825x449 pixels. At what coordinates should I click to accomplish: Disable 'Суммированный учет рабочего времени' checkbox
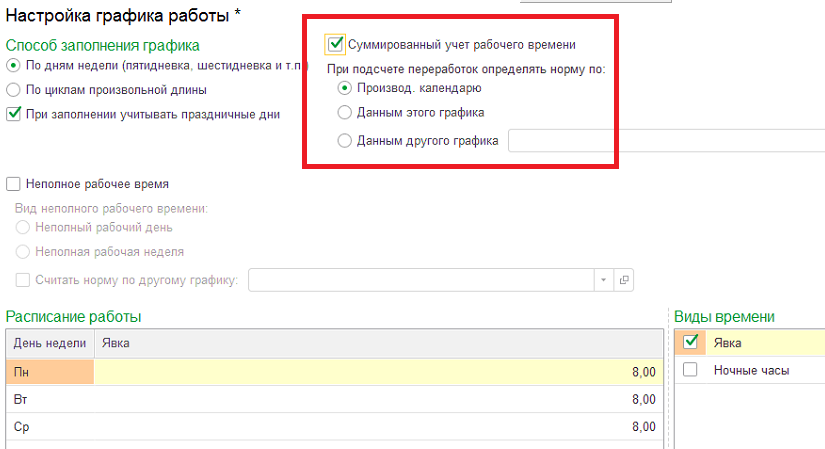(x=335, y=44)
